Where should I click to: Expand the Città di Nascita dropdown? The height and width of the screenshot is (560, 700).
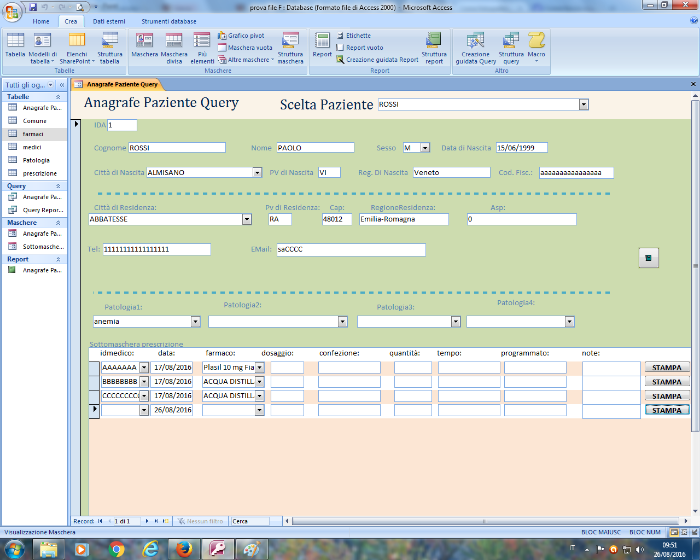(x=257, y=172)
